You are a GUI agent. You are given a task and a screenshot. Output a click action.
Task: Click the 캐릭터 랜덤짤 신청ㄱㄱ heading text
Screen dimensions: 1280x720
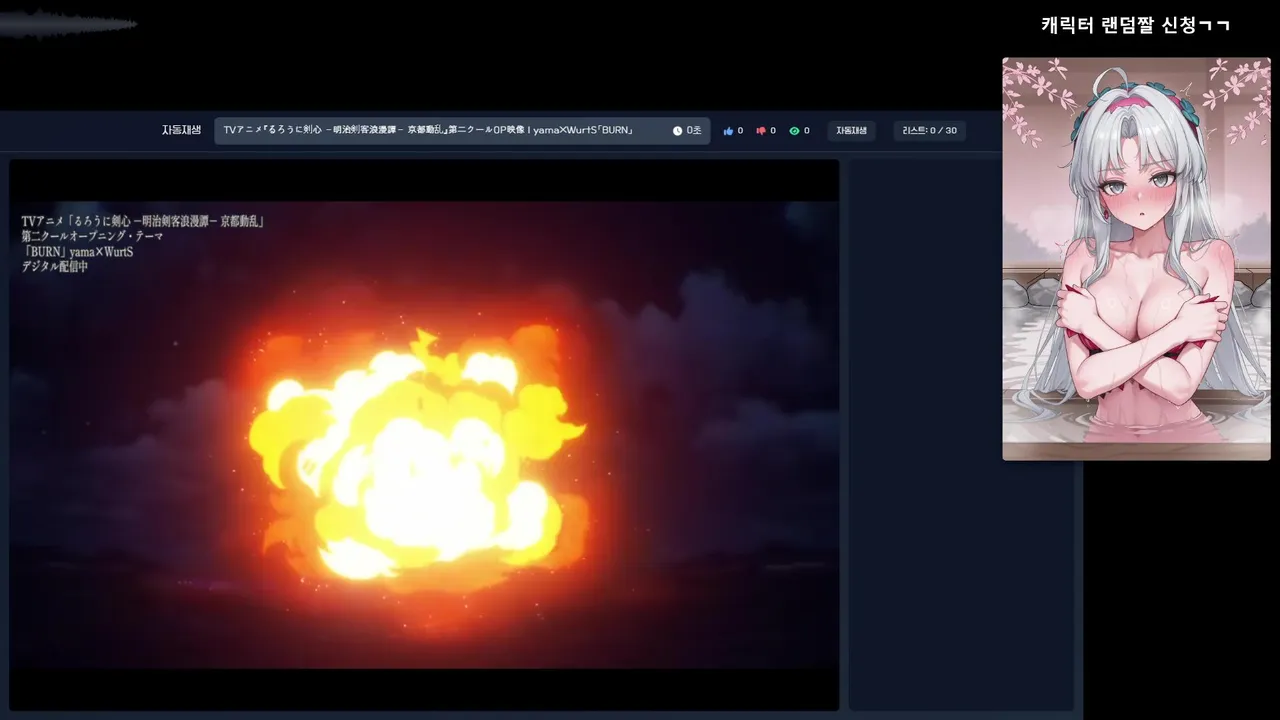(1135, 25)
